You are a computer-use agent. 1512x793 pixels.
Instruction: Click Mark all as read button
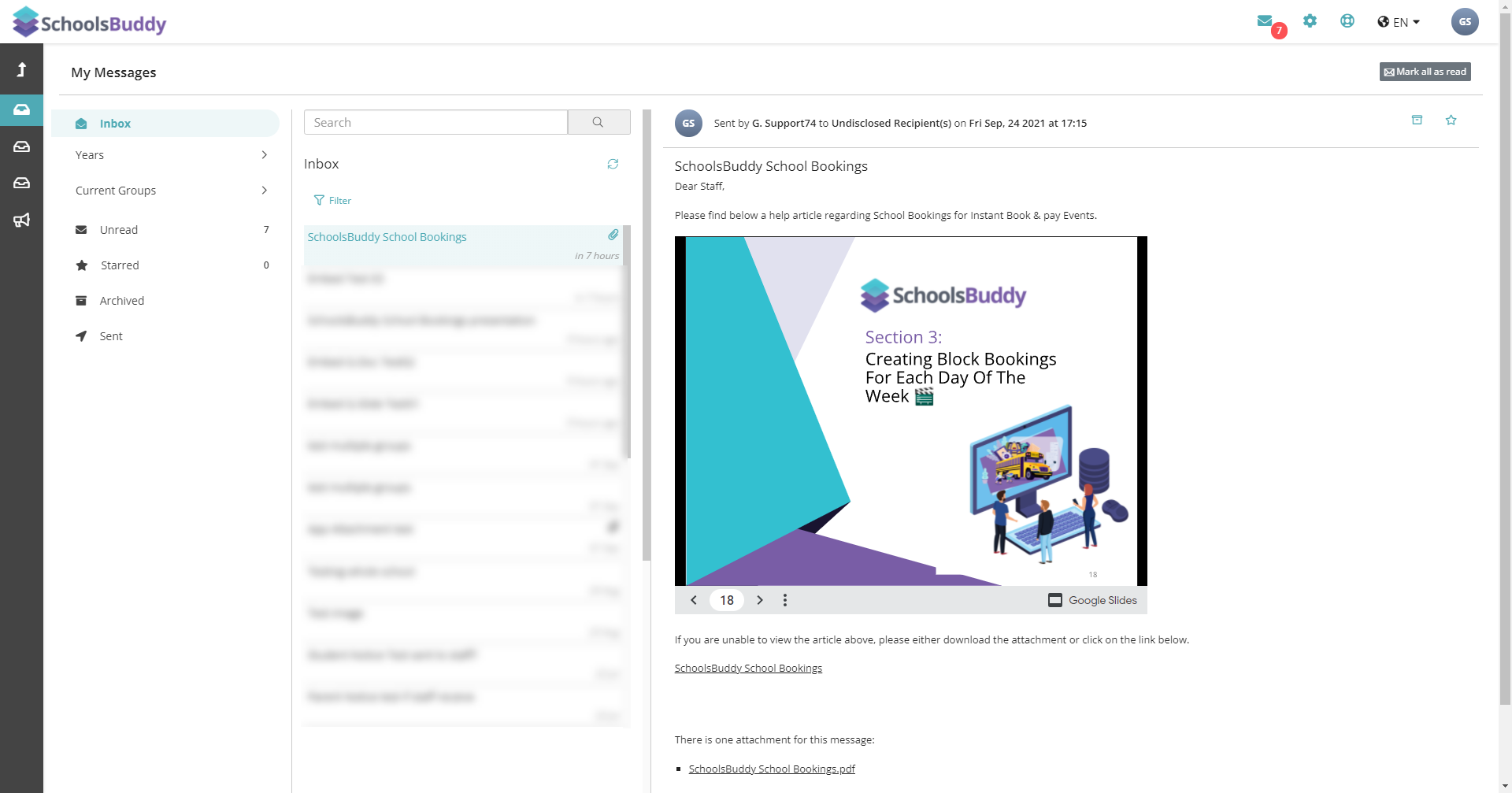1425,72
